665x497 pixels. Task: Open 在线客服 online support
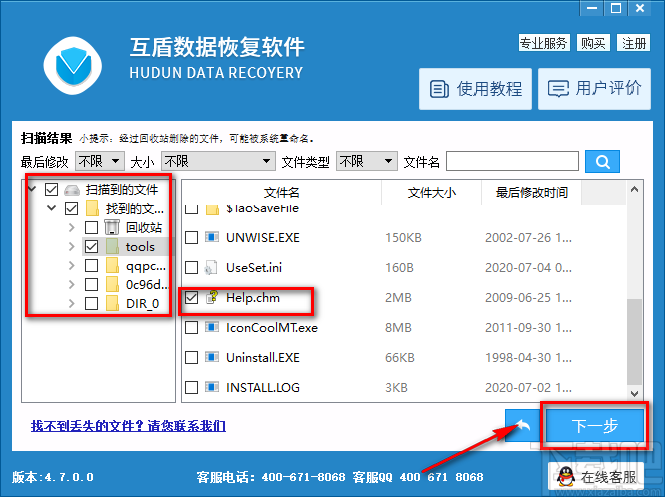(x=596, y=477)
